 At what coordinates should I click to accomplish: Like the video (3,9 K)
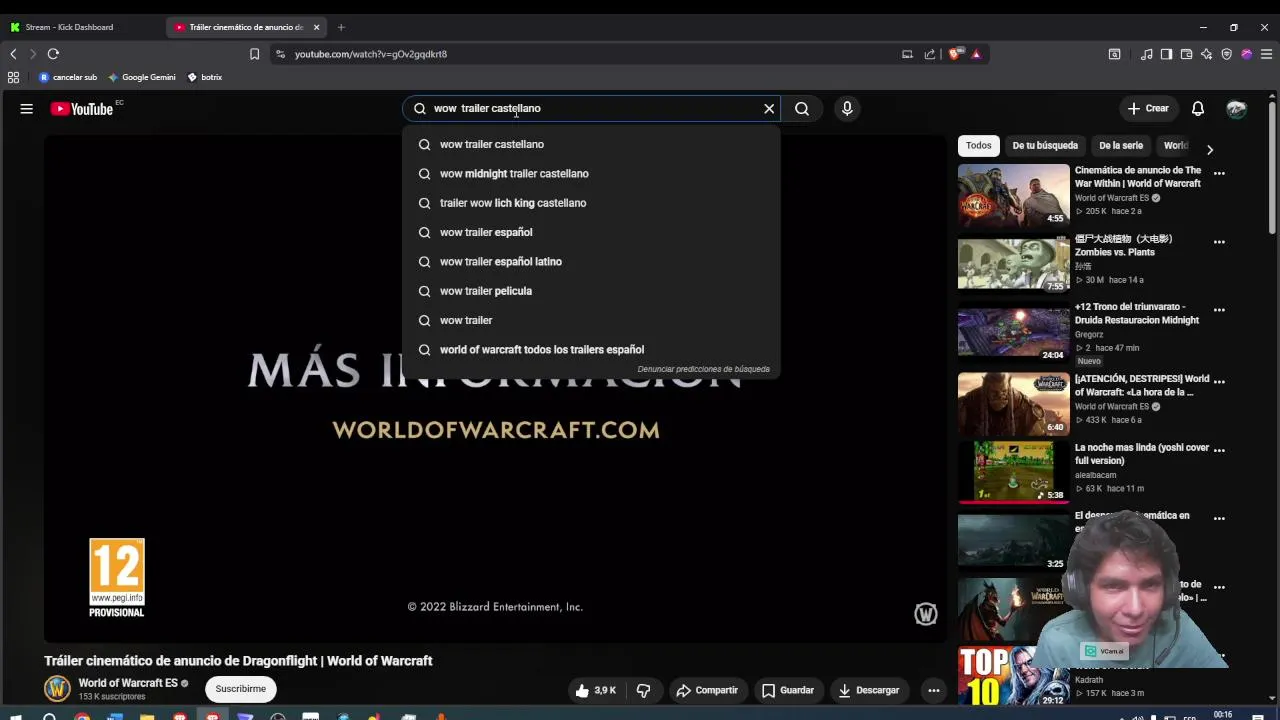(596, 691)
